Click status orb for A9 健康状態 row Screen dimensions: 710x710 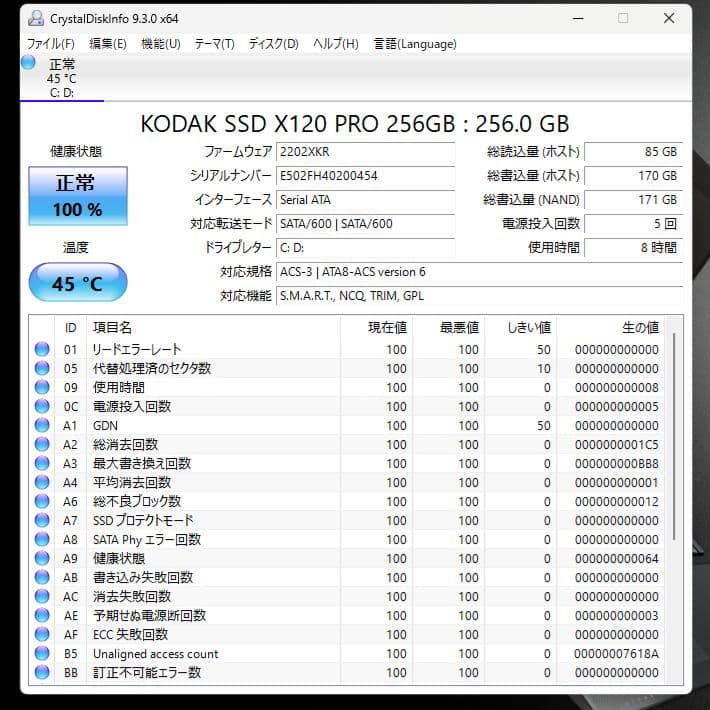click(42, 558)
